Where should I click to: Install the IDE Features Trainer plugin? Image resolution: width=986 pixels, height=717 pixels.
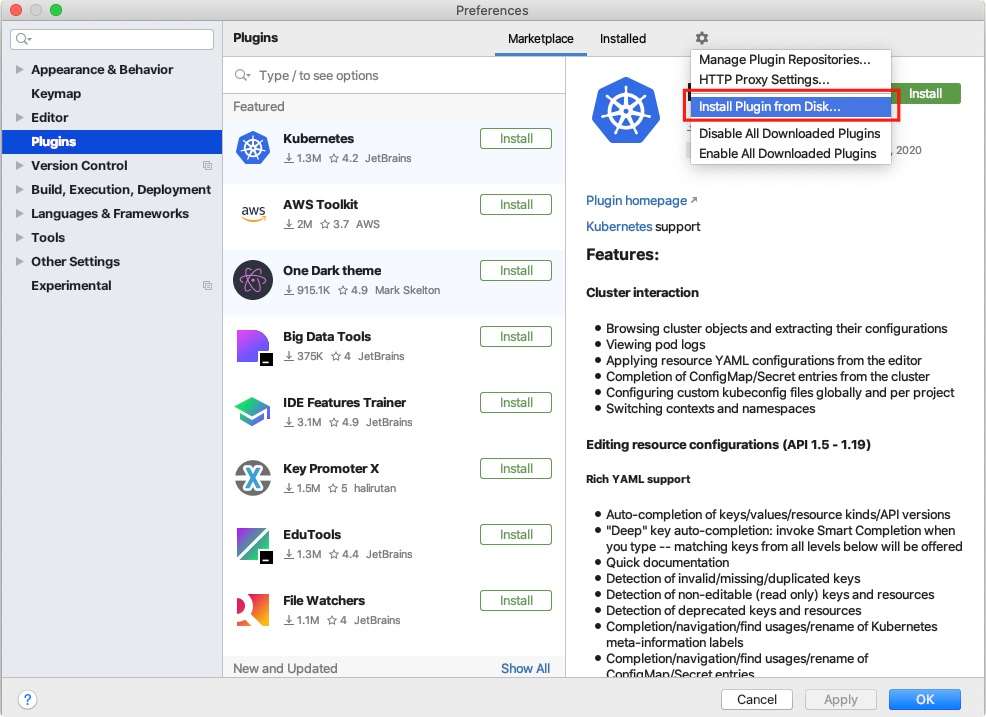coord(516,403)
